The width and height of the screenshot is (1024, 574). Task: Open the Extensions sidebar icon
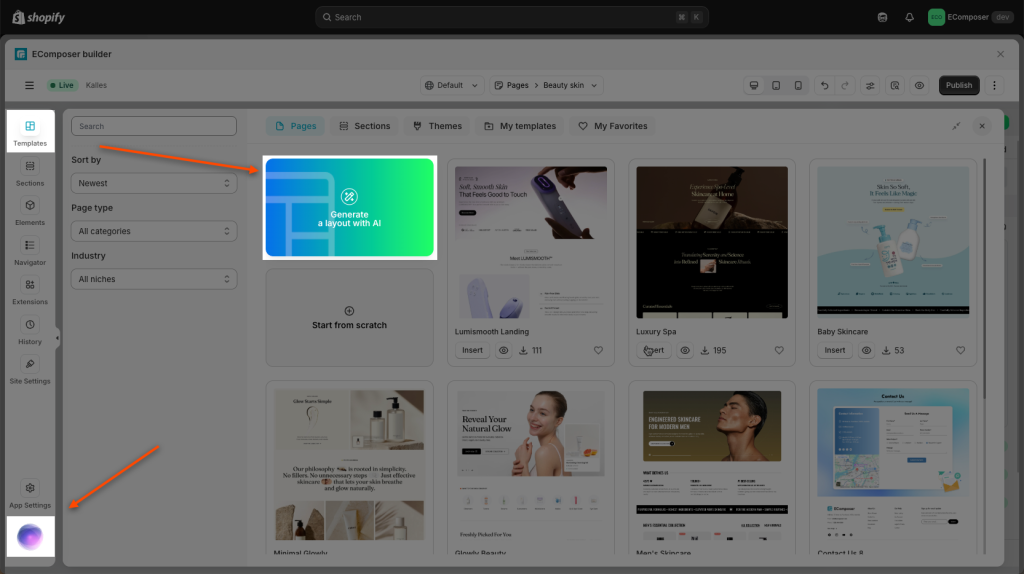(x=30, y=290)
